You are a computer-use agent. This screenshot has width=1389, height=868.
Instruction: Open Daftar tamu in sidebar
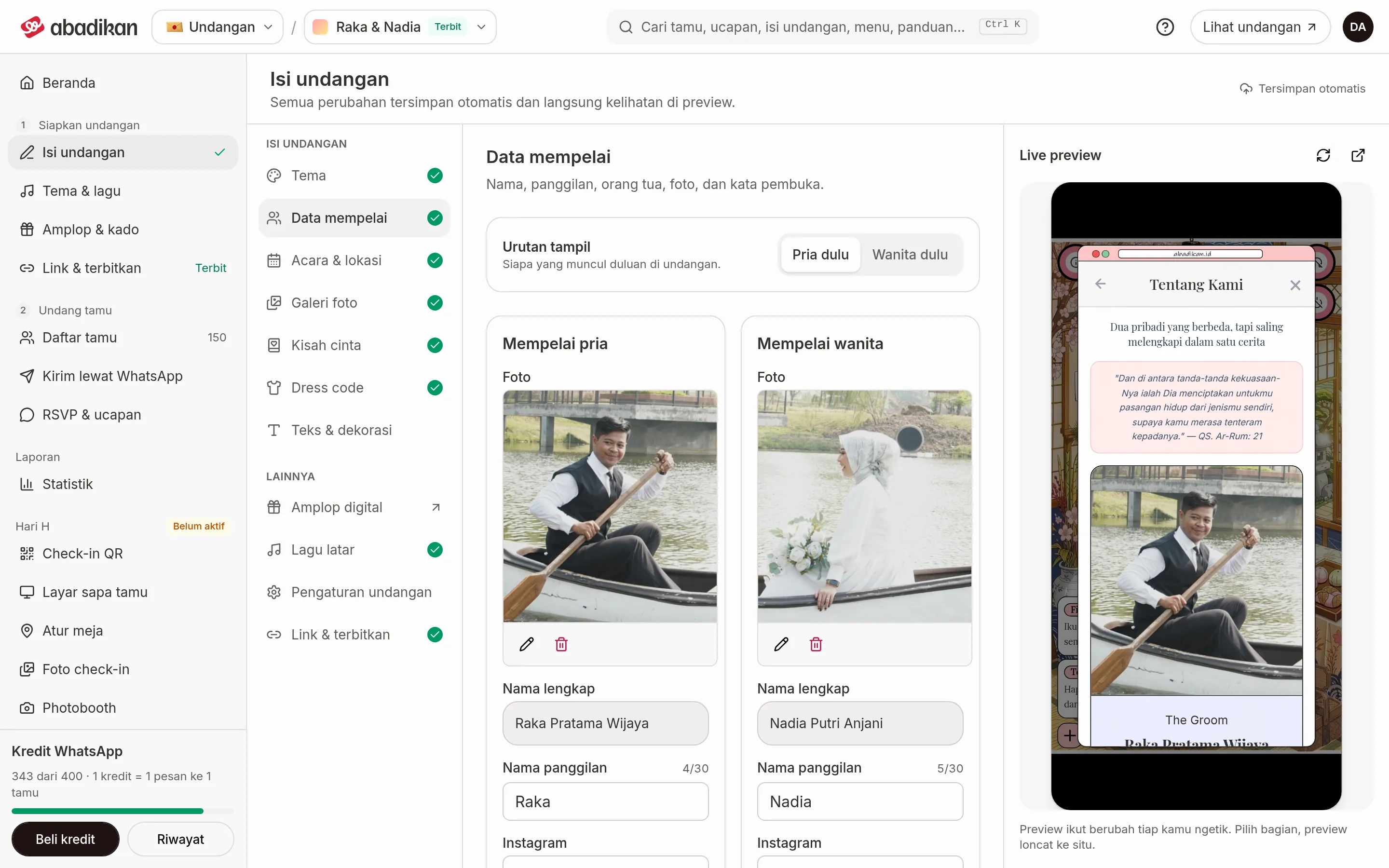(123, 338)
